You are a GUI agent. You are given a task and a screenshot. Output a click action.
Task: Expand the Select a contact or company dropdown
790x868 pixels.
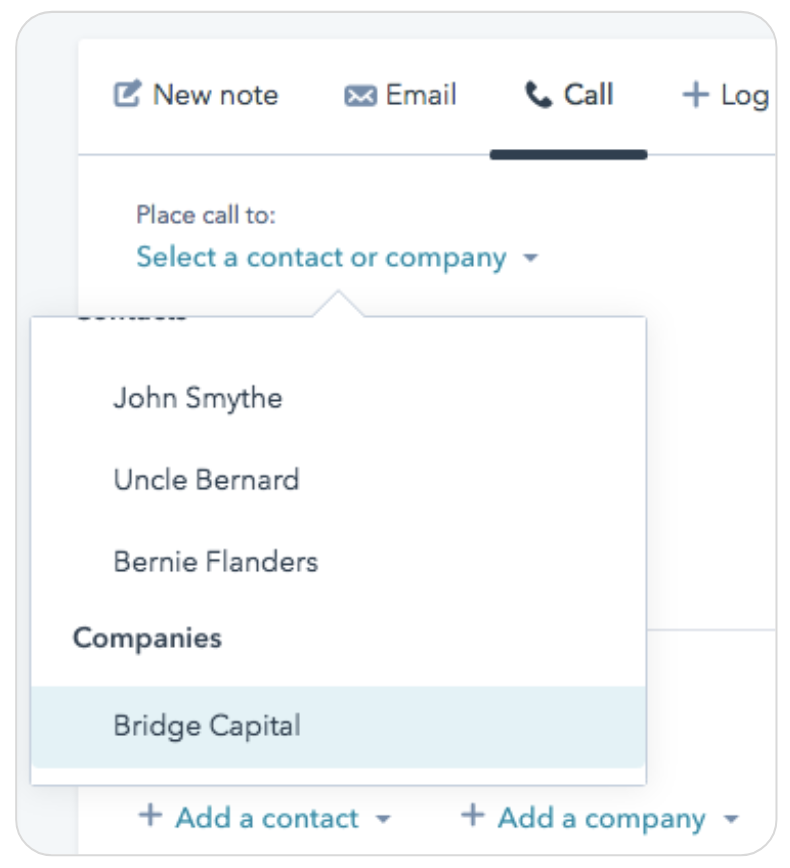point(337,257)
